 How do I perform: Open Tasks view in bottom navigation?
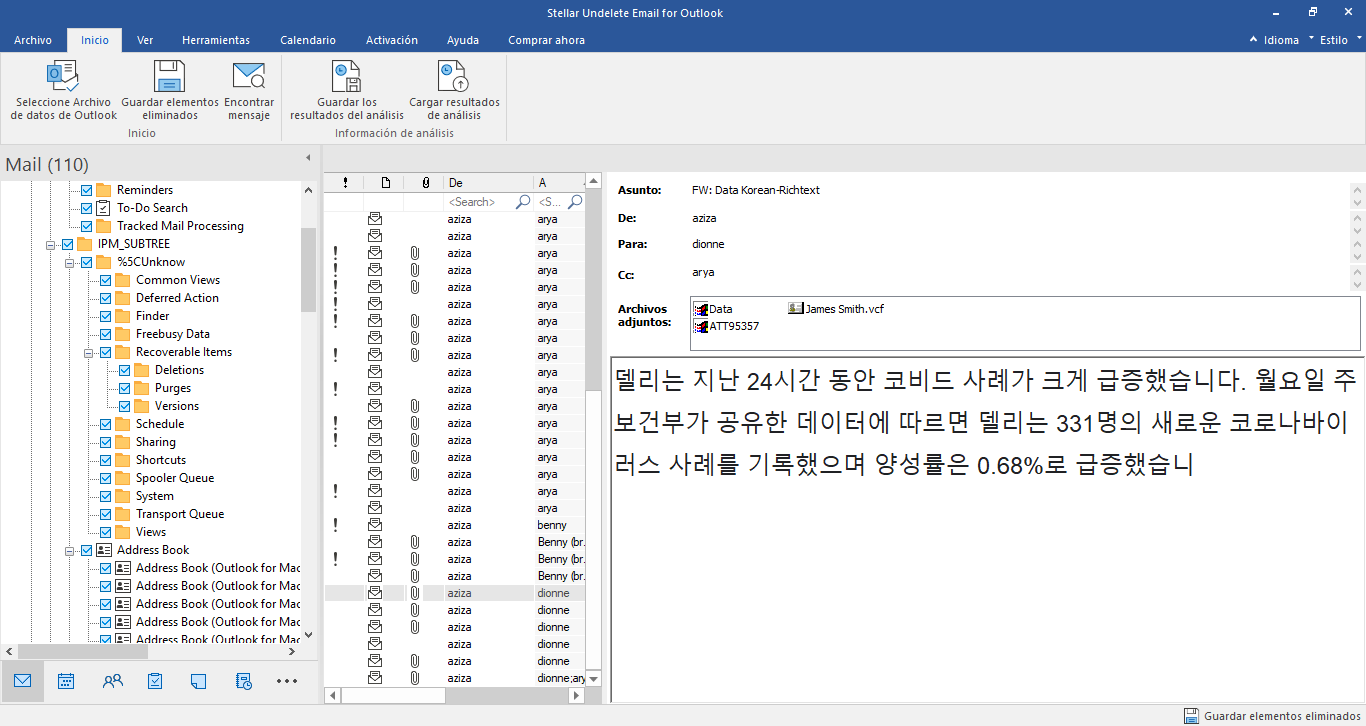click(155, 681)
